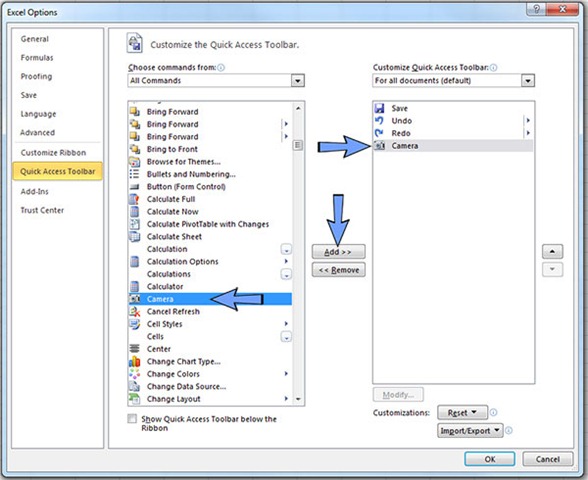The height and width of the screenshot is (480, 588).
Task: Click the Move Up arrow button
Action: pyautogui.click(x=552, y=252)
